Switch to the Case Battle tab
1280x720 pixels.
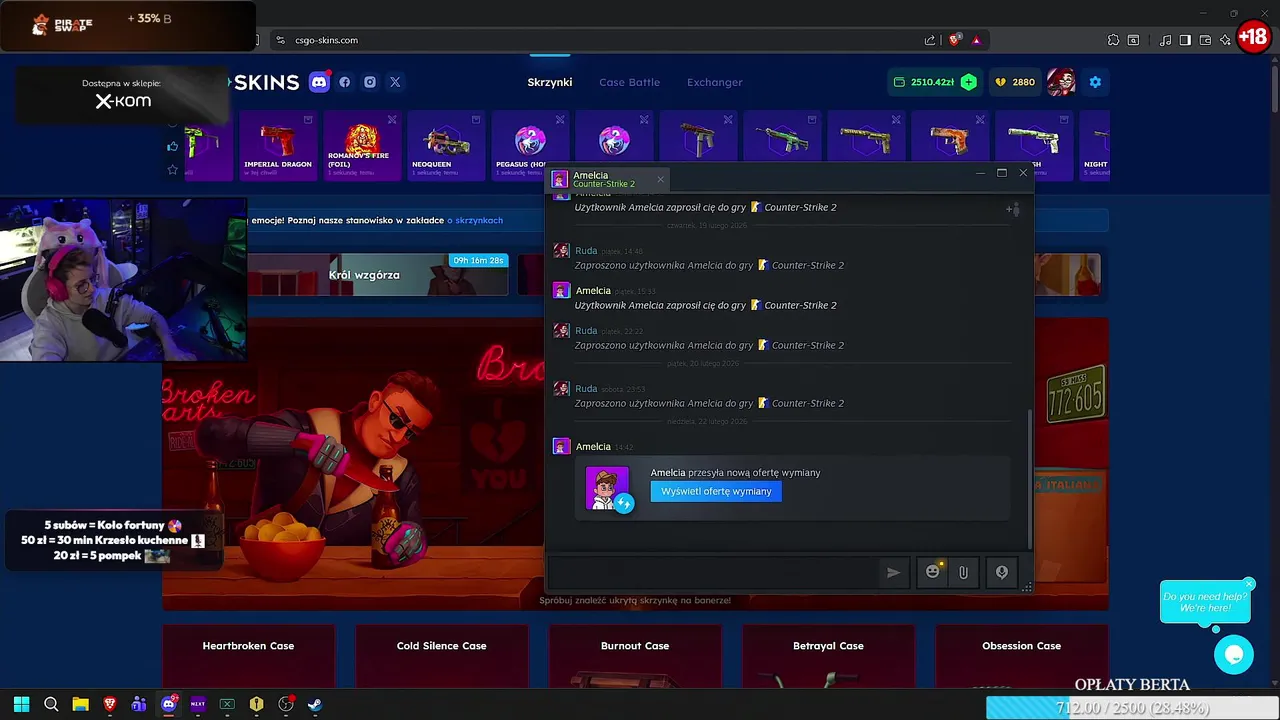coord(629,82)
